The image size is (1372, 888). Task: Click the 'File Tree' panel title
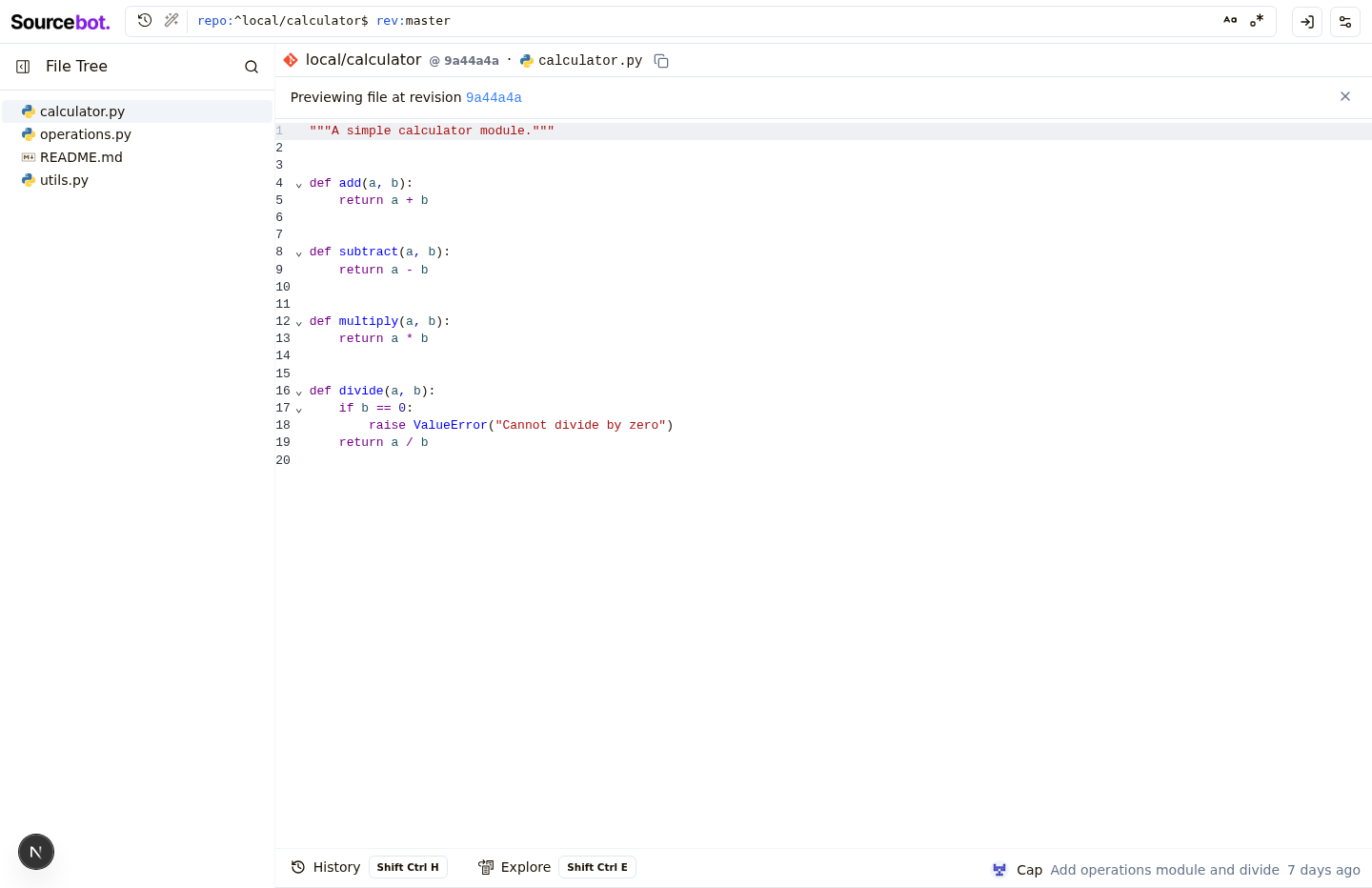76,67
